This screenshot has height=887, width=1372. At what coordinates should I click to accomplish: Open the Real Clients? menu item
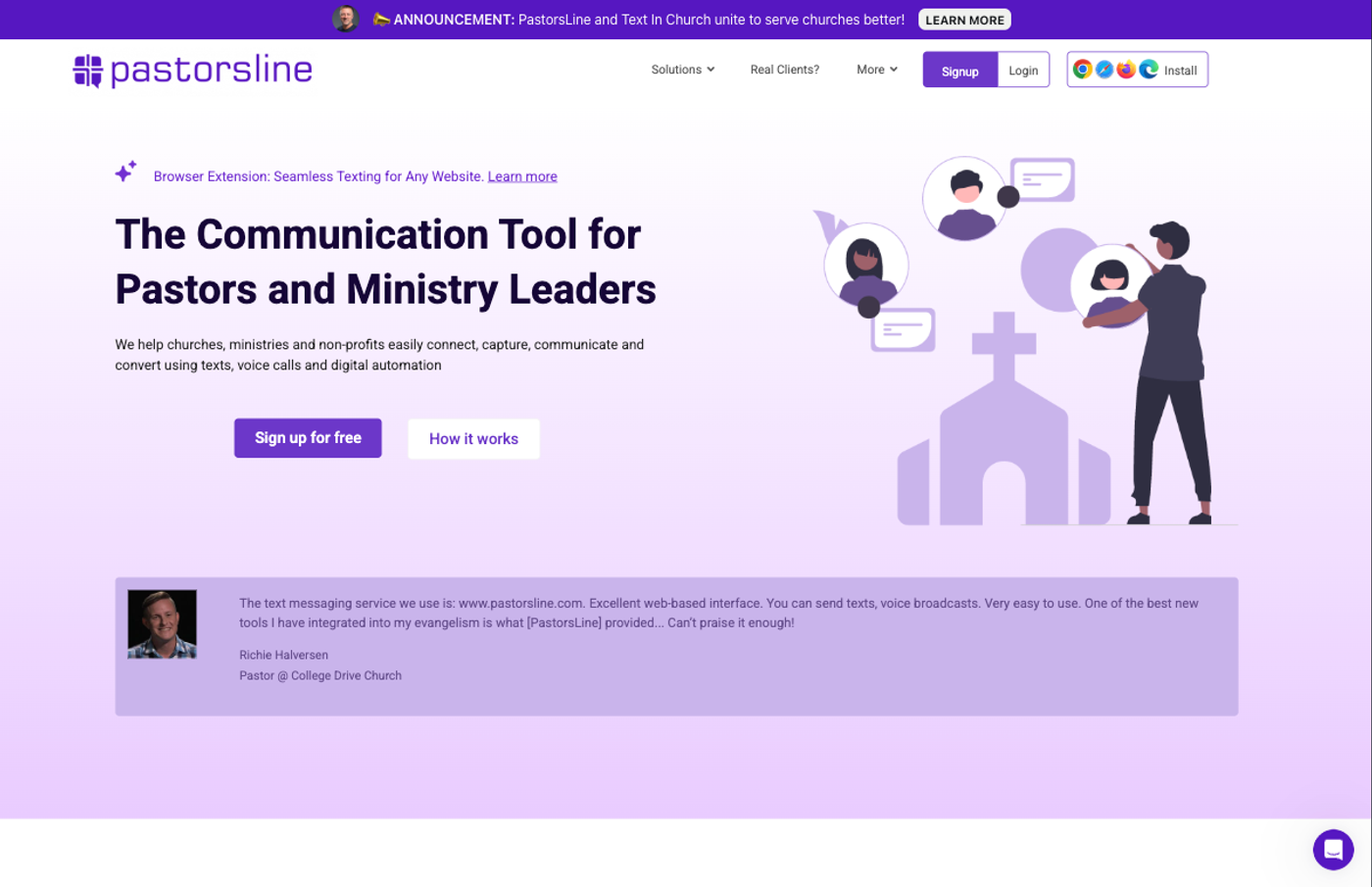tap(785, 70)
